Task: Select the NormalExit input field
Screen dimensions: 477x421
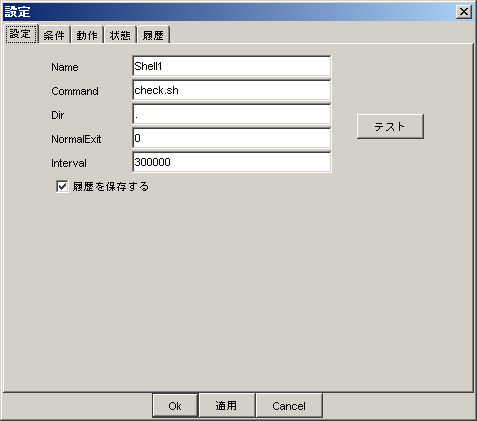Action: tap(232, 138)
